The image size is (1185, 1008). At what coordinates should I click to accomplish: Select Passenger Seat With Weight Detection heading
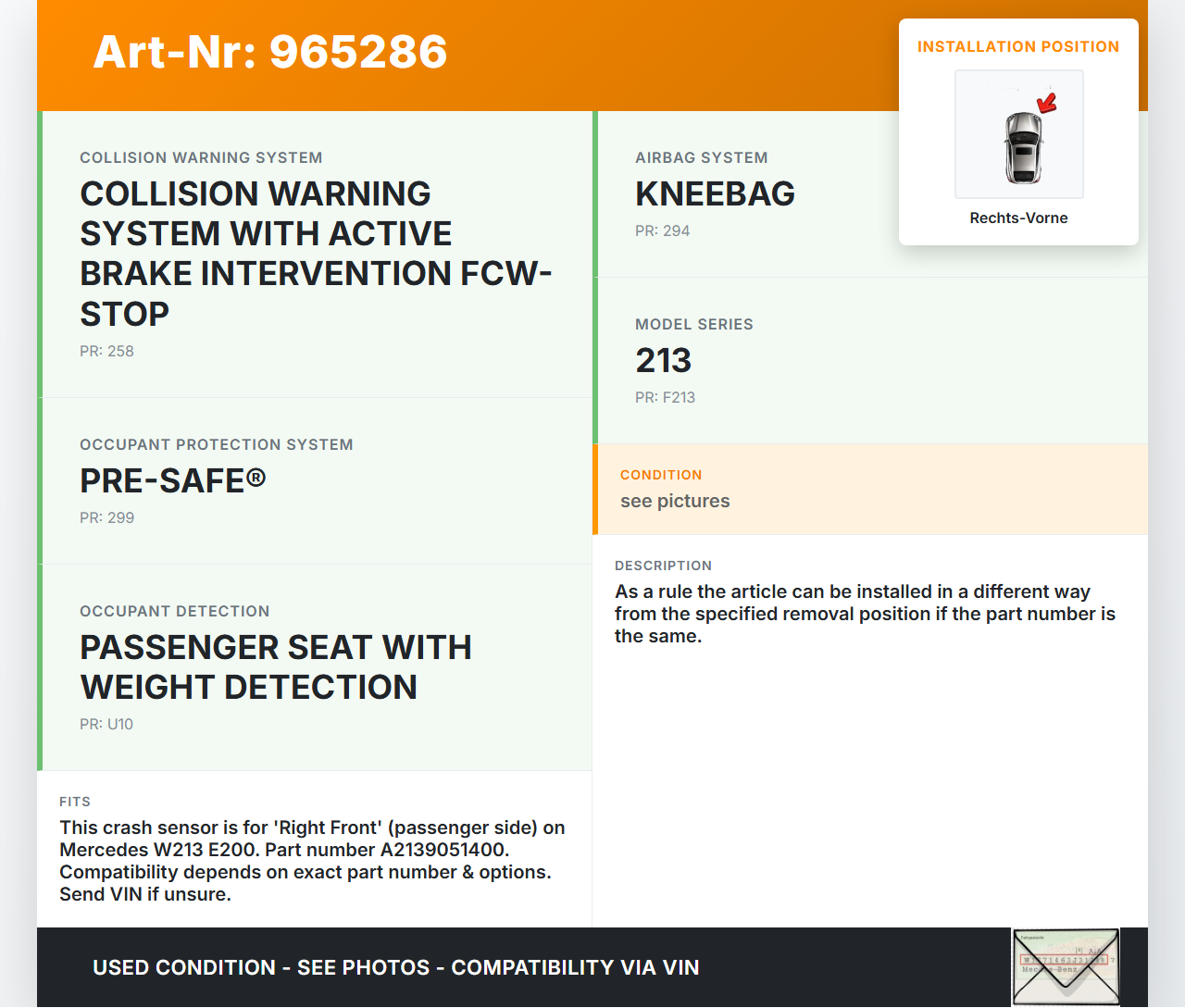tap(276, 666)
